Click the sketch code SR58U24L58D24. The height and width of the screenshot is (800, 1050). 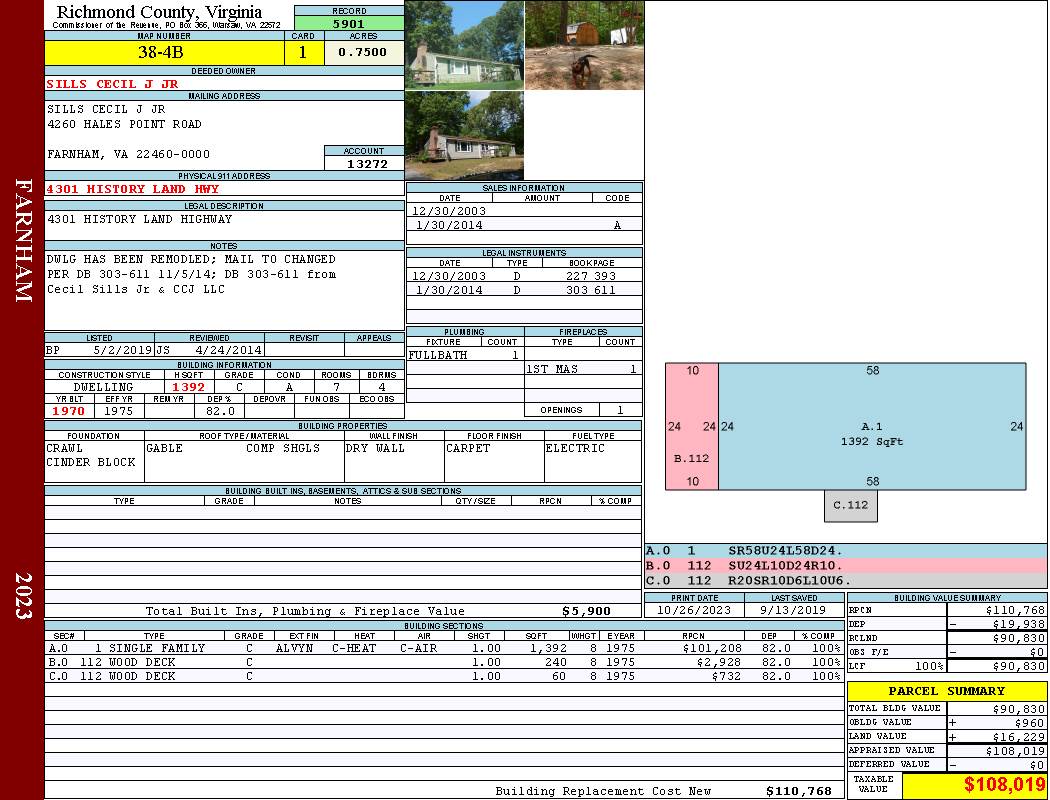(785, 550)
